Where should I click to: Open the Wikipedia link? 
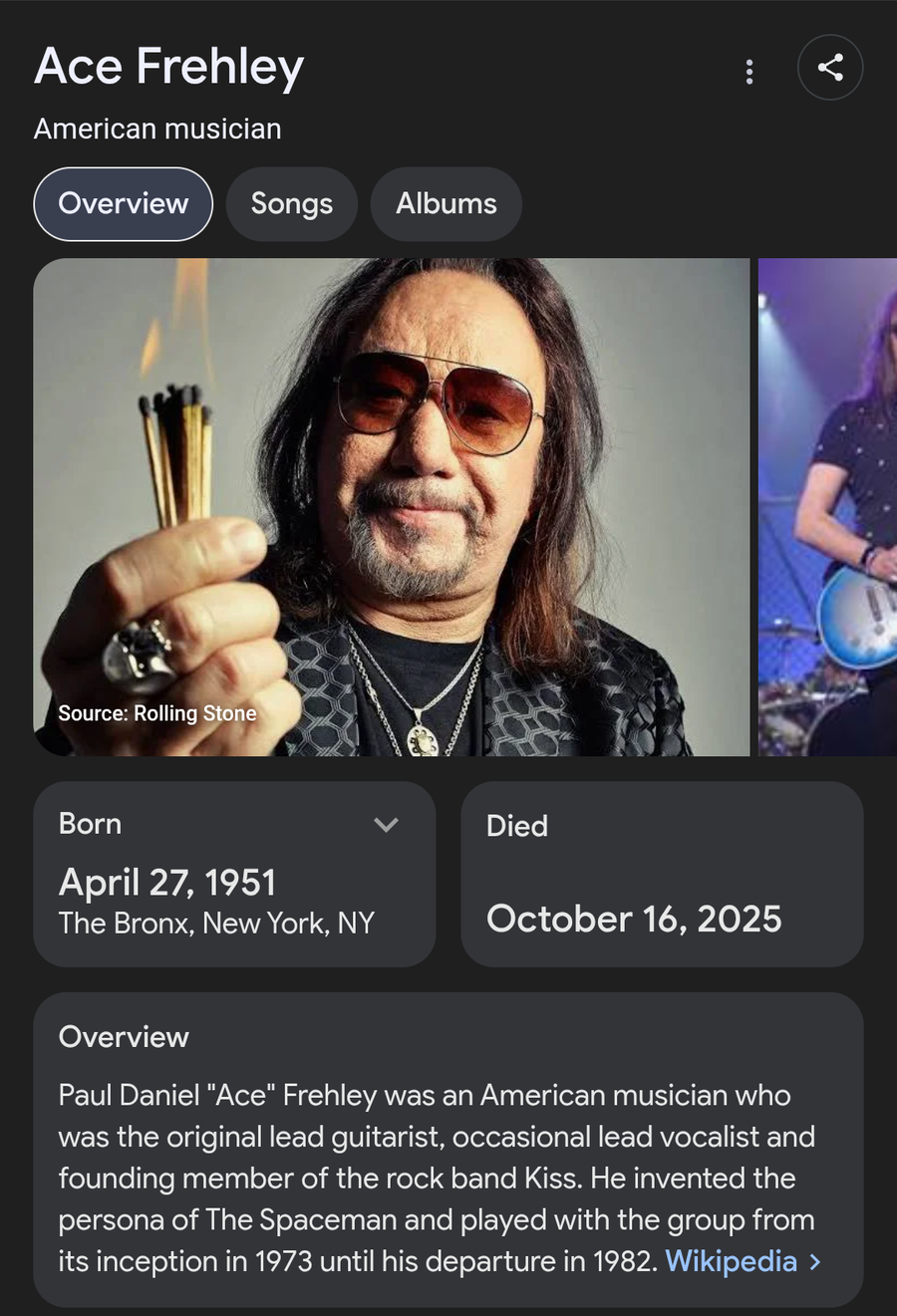pos(731,1261)
